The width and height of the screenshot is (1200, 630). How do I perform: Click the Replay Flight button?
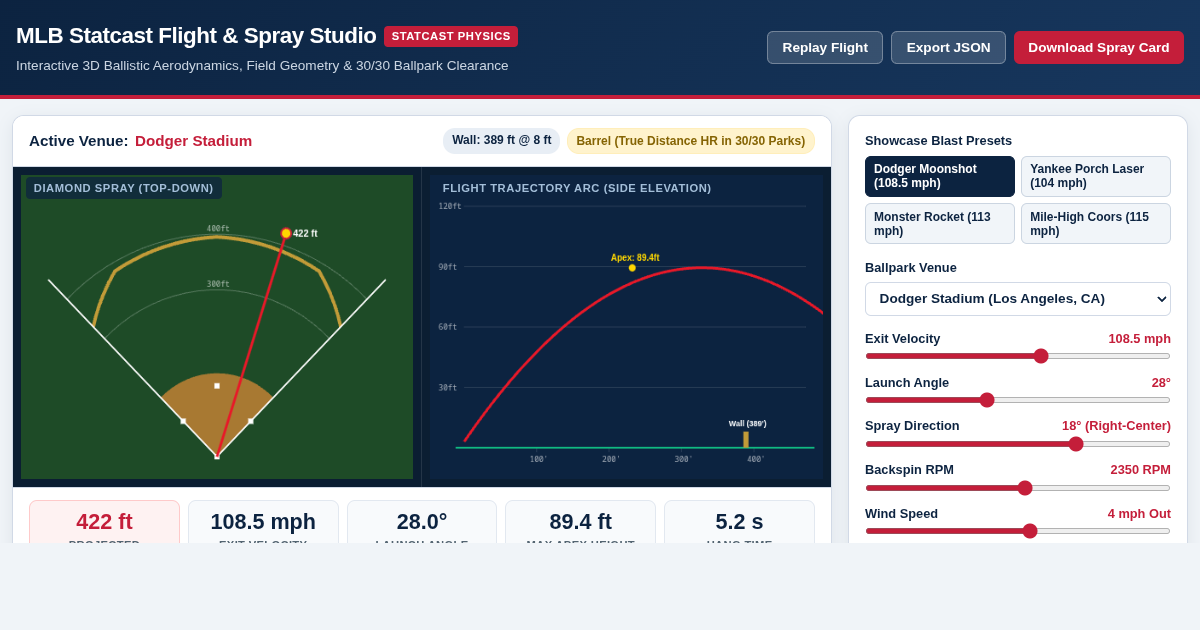click(x=825, y=47)
